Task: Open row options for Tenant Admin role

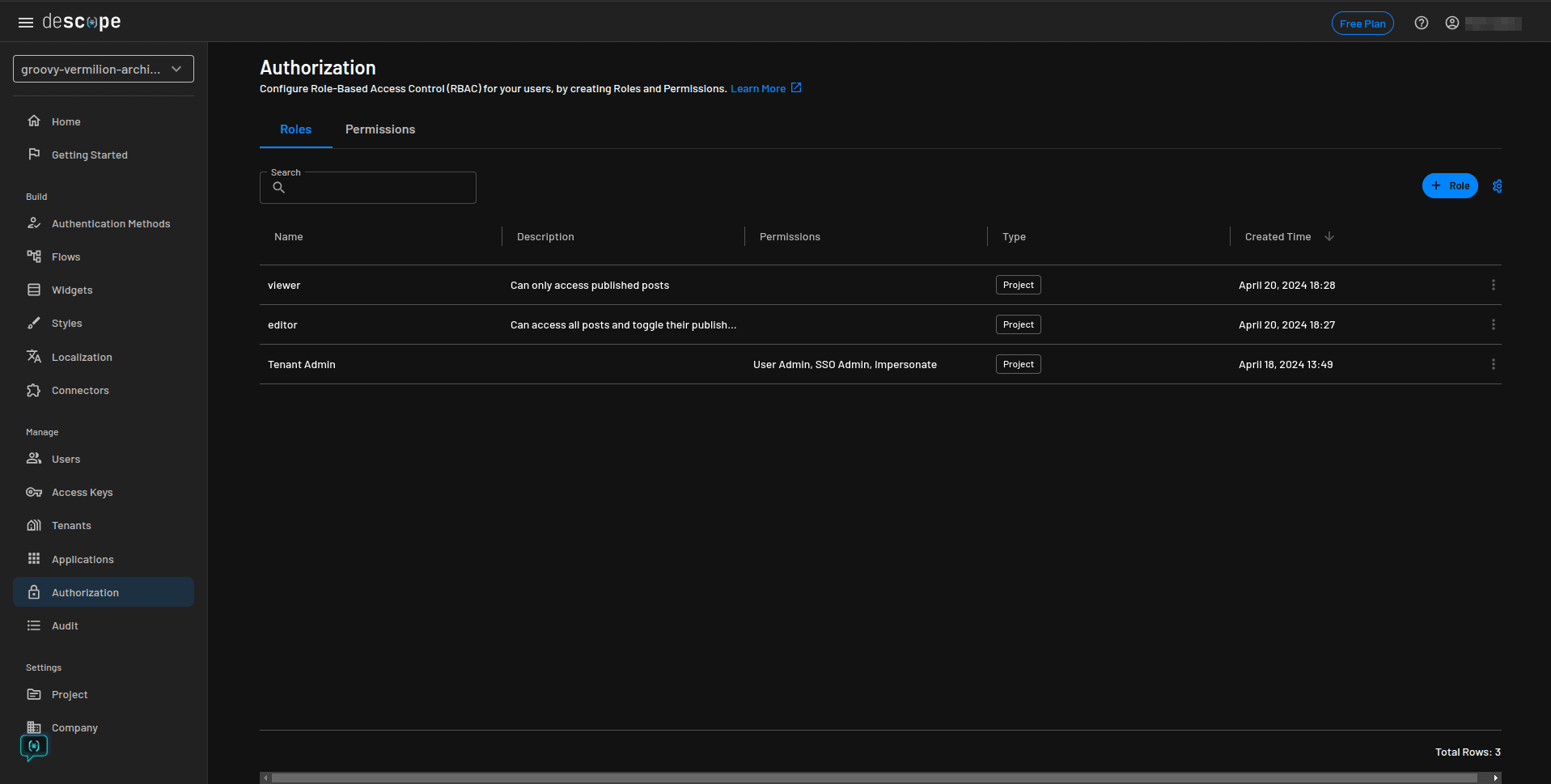Action: coord(1493,365)
